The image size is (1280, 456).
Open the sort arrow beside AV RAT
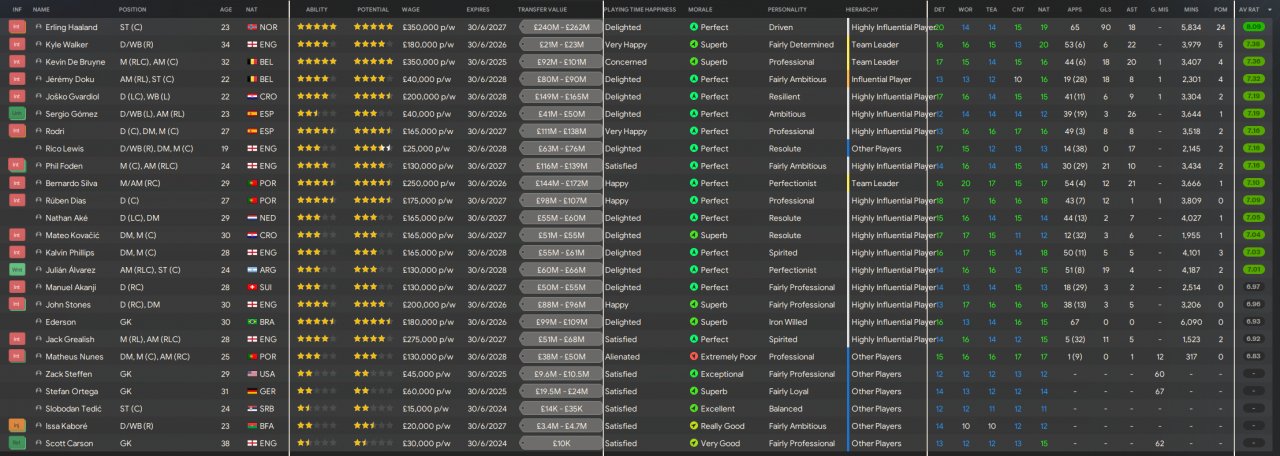coord(1270,9)
